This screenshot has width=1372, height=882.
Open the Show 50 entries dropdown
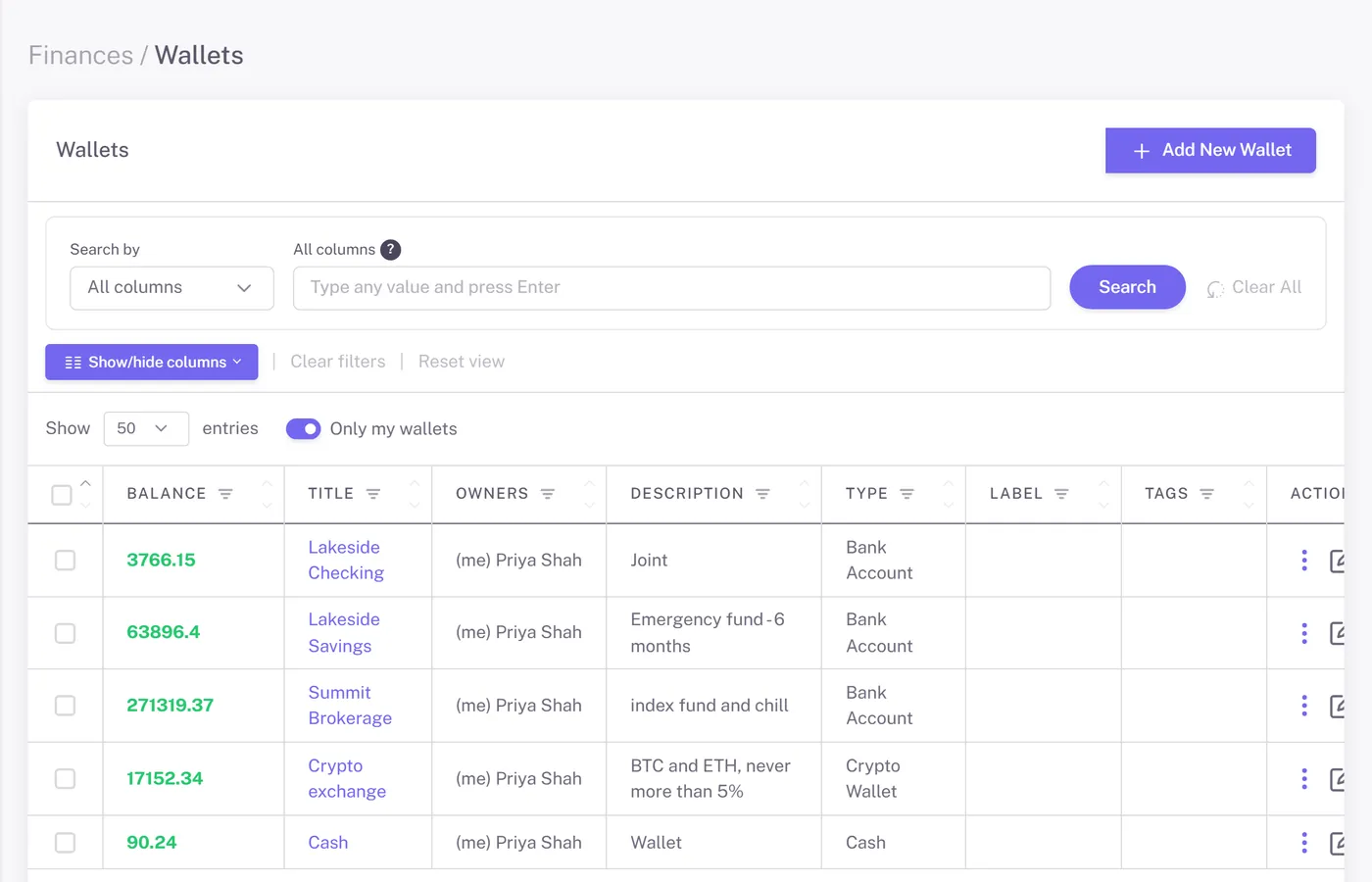pyautogui.click(x=146, y=428)
